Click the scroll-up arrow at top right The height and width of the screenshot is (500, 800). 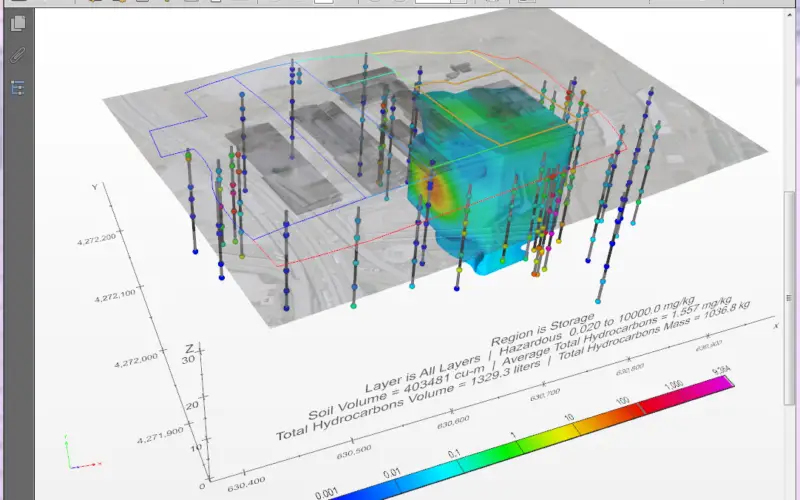[789, 15]
